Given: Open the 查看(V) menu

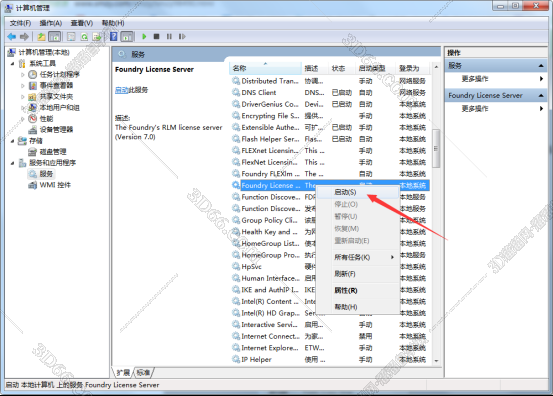Looking at the screenshot, I should tap(81, 23).
